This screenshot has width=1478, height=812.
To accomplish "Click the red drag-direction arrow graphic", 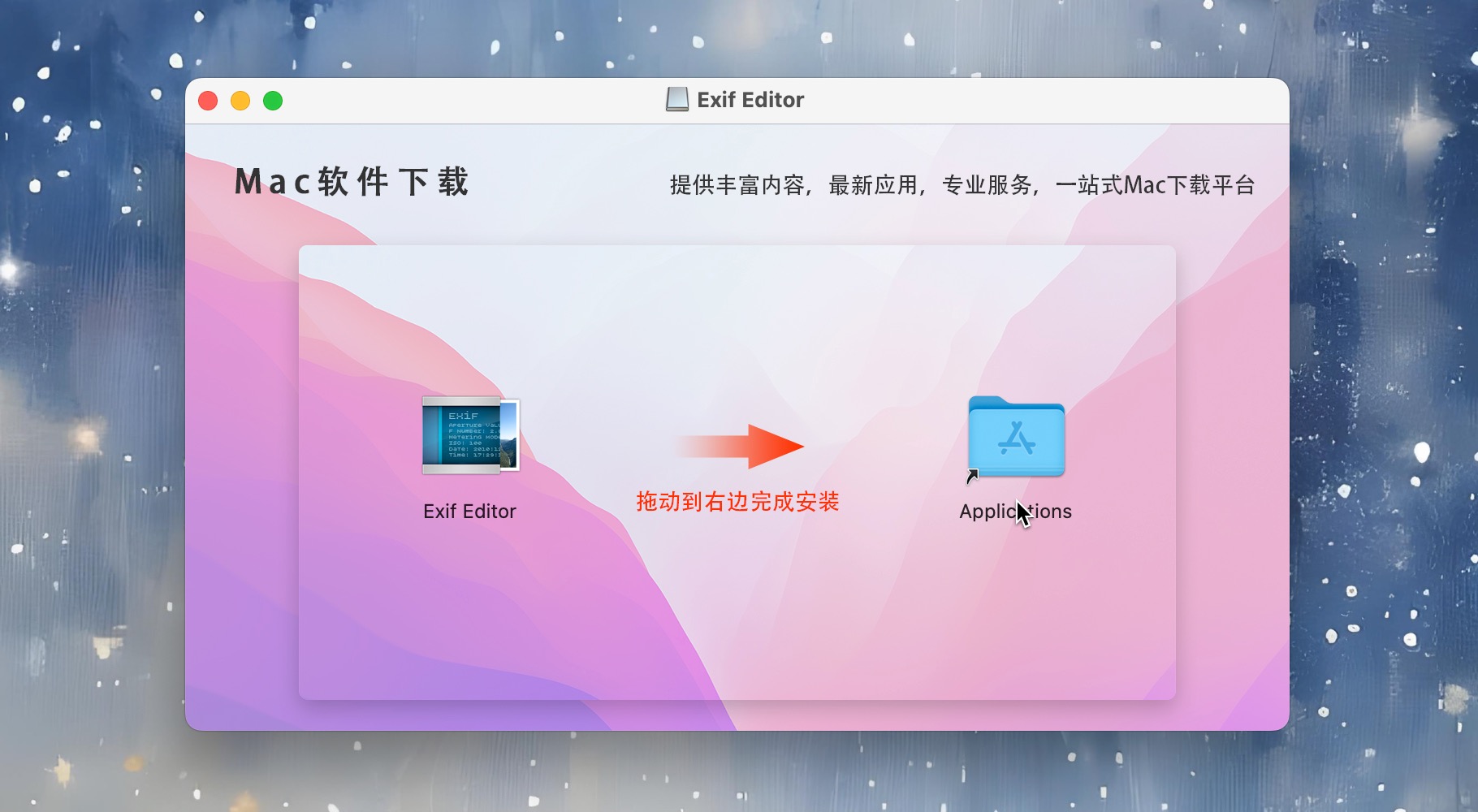I will click(x=739, y=447).
